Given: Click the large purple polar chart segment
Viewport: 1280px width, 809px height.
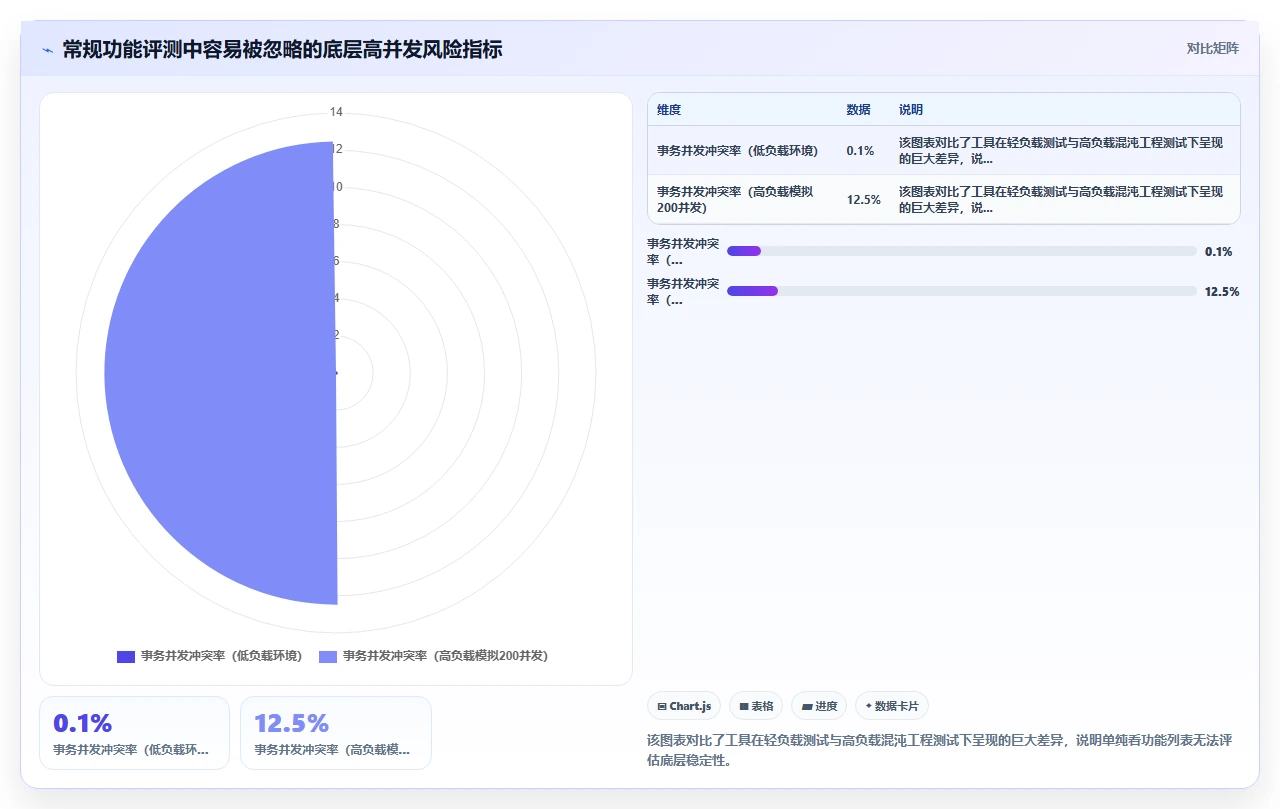Looking at the screenshot, I should click(220, 373).
